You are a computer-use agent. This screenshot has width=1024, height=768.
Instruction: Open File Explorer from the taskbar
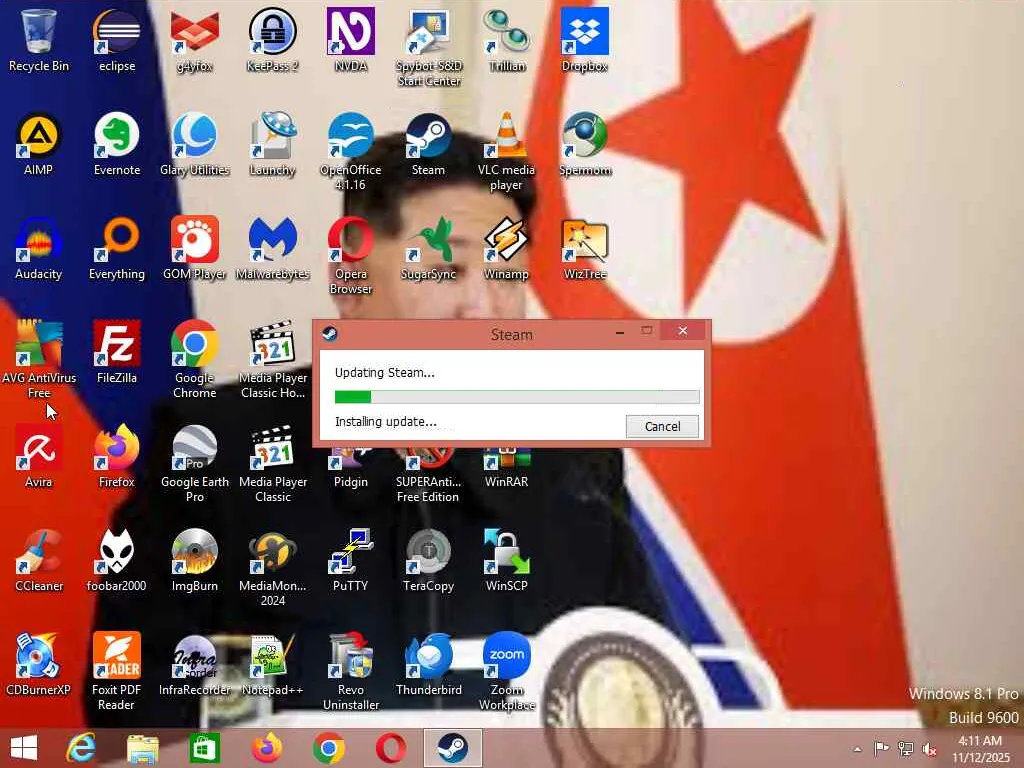tap(142, 748)
